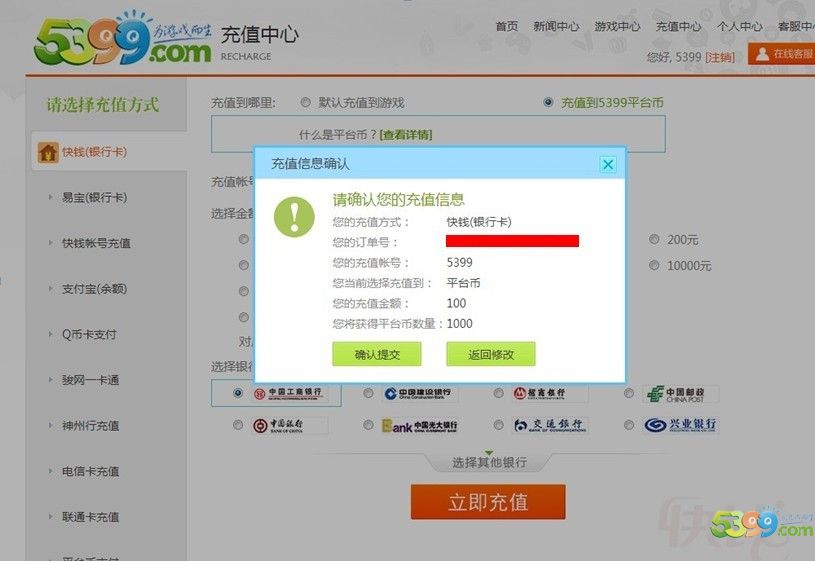Click the 中国建设银行 logo
Viewport: 815px width, 561px height.
[418, 394]
